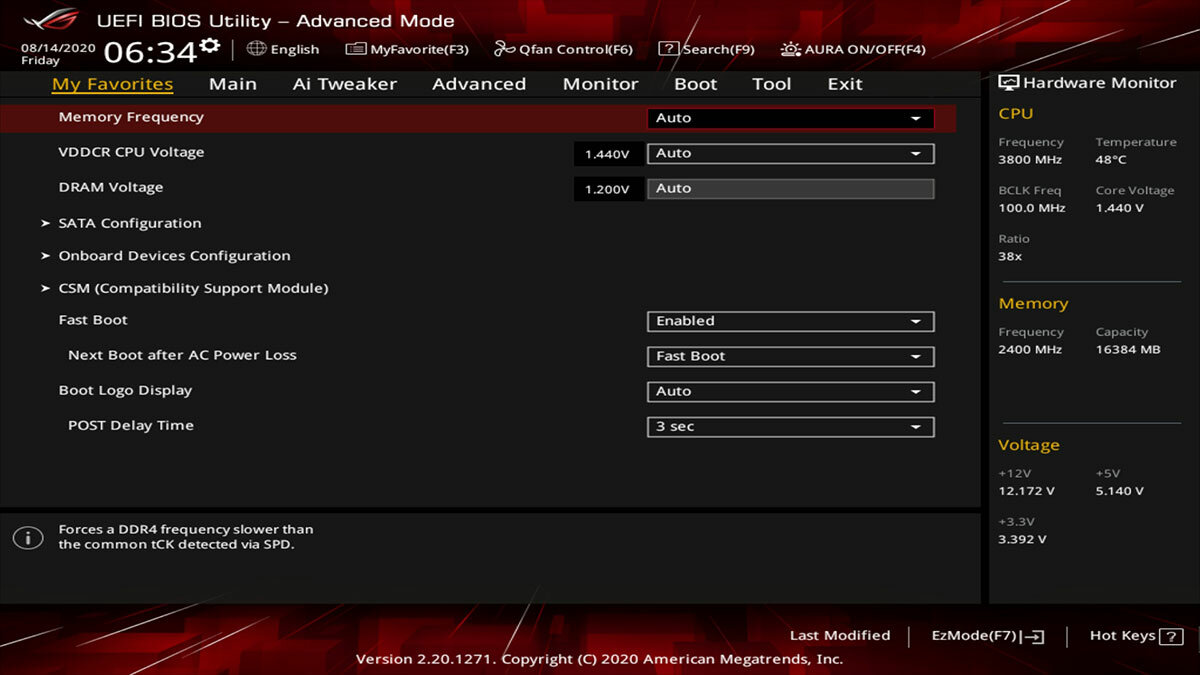Click the +5V reading 5.140 V
1200x675 pixels.
[1119, 491]
